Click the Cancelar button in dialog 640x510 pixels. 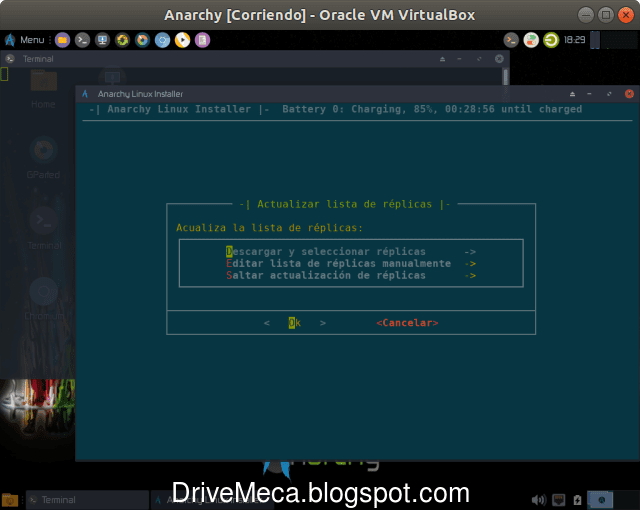click(407, 323)
